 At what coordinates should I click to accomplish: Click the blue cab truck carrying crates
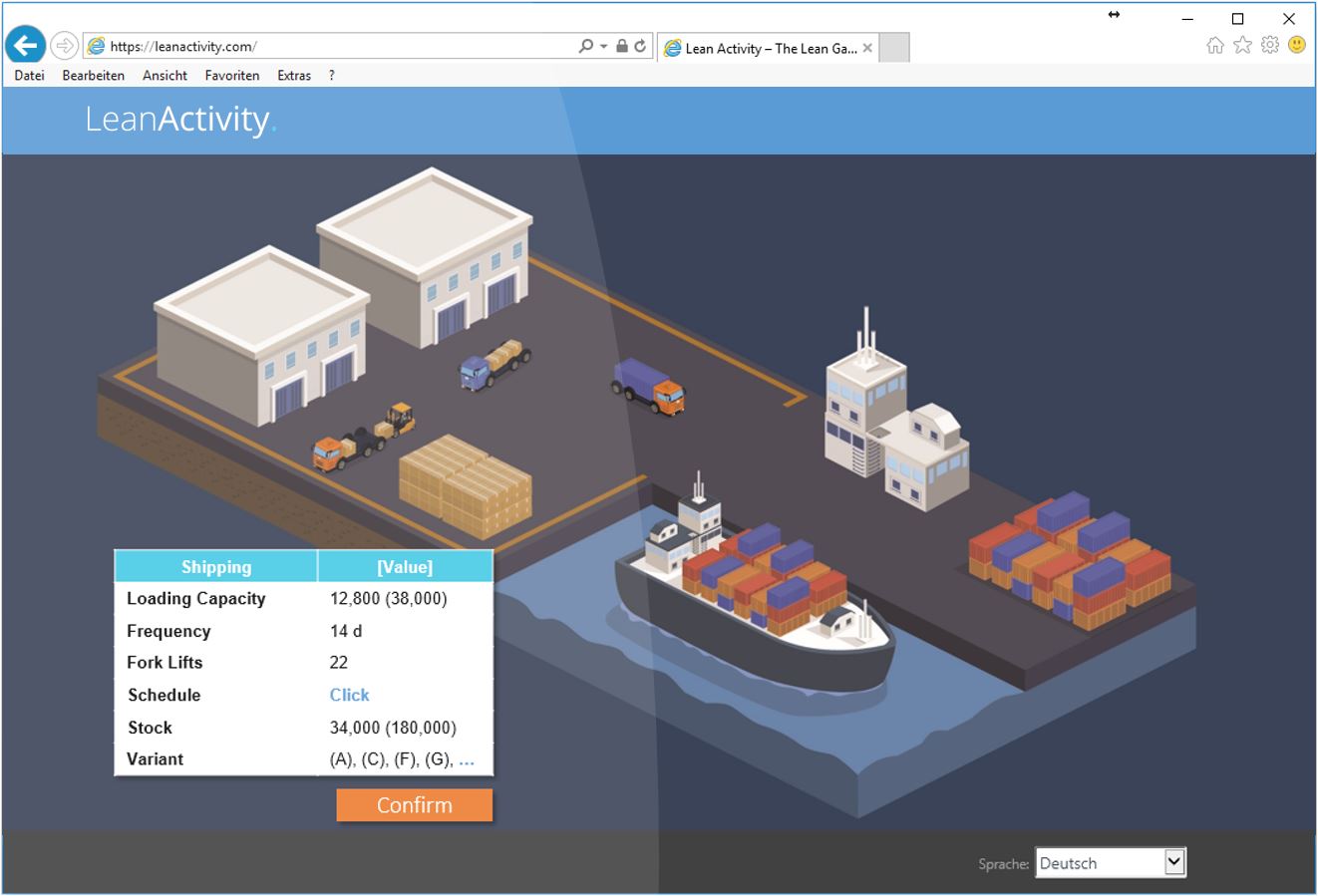(494, 365)
